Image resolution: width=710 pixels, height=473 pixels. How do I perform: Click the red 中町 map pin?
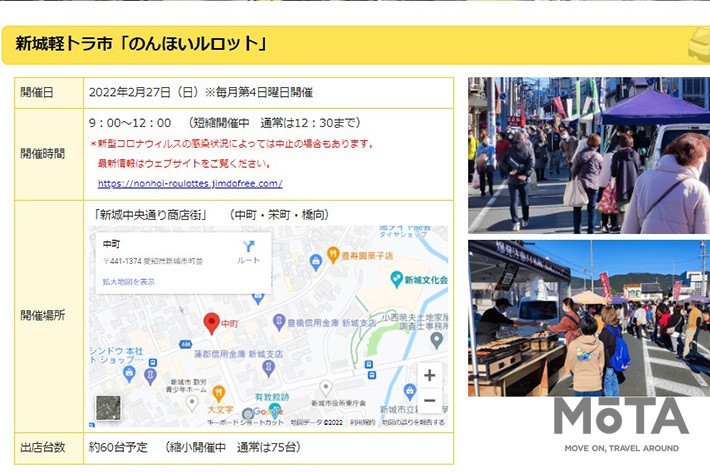coord(211,324)
